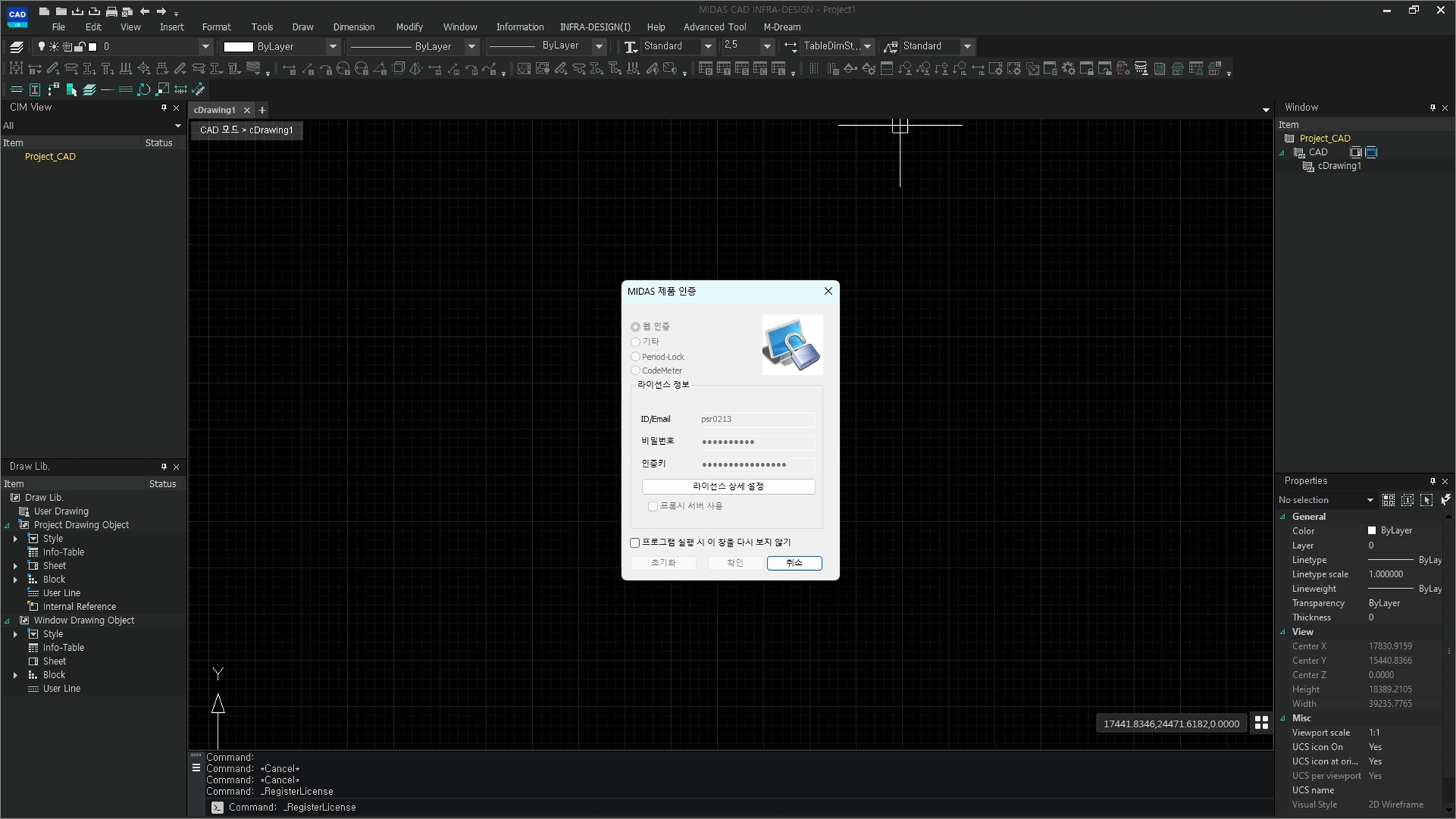The width and height of the screenshot is (1456, 819).
Task: Open the color ByLayer dropdown arrow
Action: pyautogui.click(x=333, y=47)
